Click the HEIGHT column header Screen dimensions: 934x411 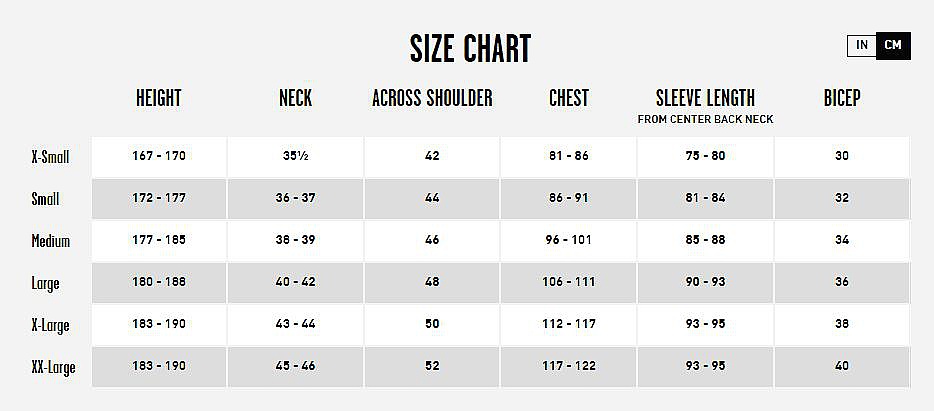pos(159,98)
